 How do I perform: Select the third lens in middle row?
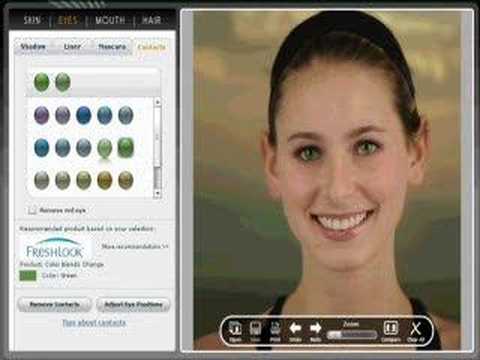tap(84, 147)
